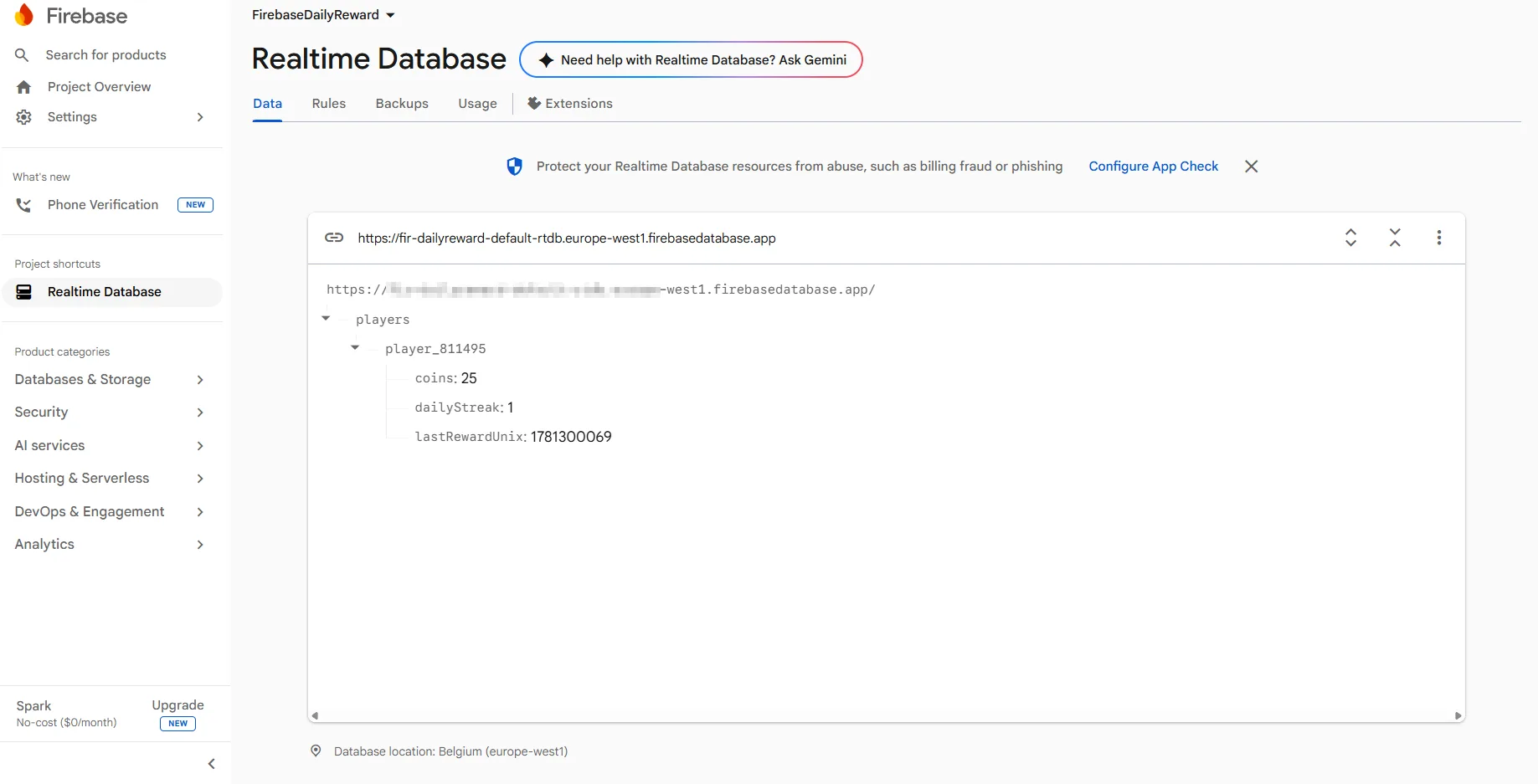Collapse the player_811495 tree node
The image size is (1538, 784).
point(355,348)
